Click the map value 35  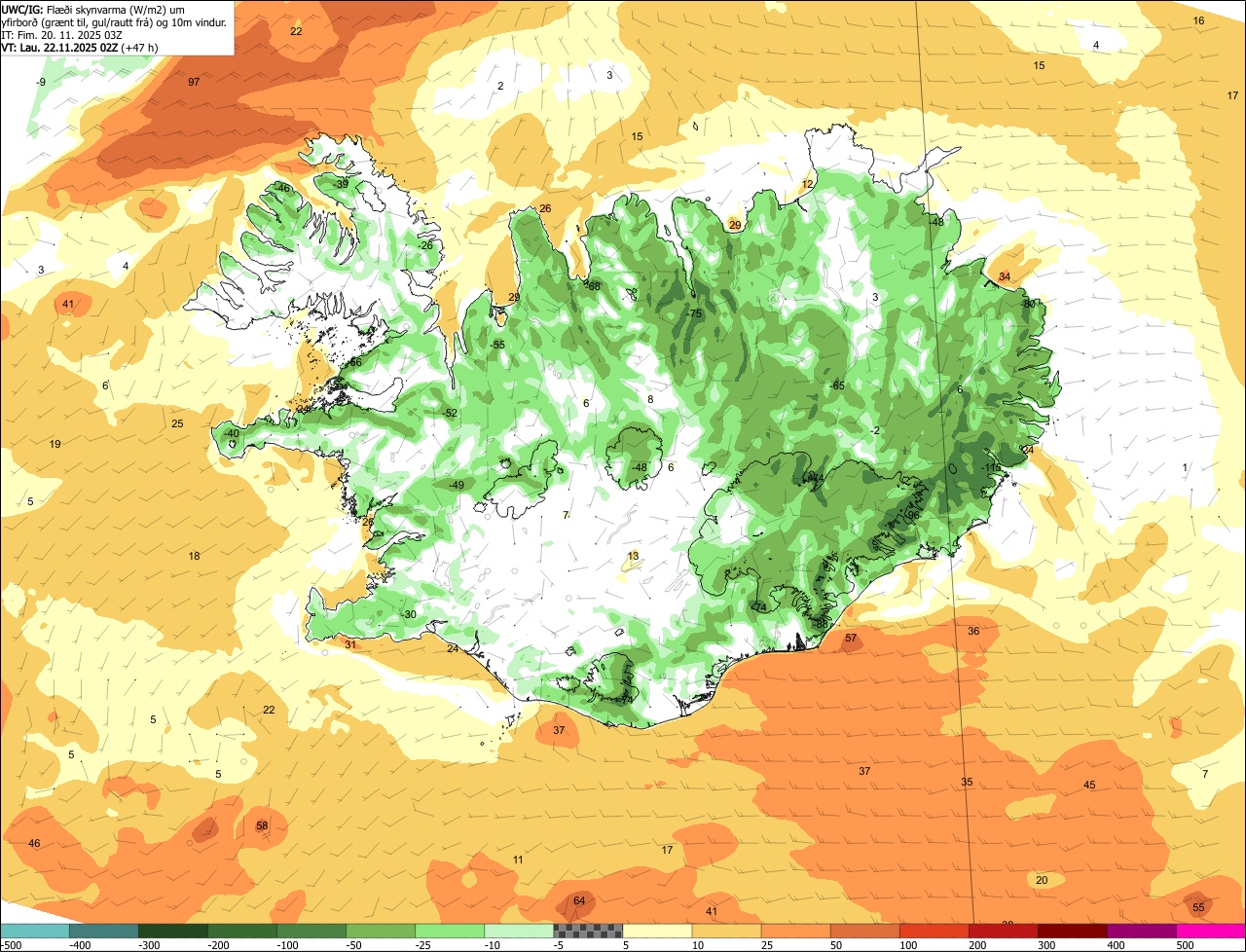(x=967, y=782)
